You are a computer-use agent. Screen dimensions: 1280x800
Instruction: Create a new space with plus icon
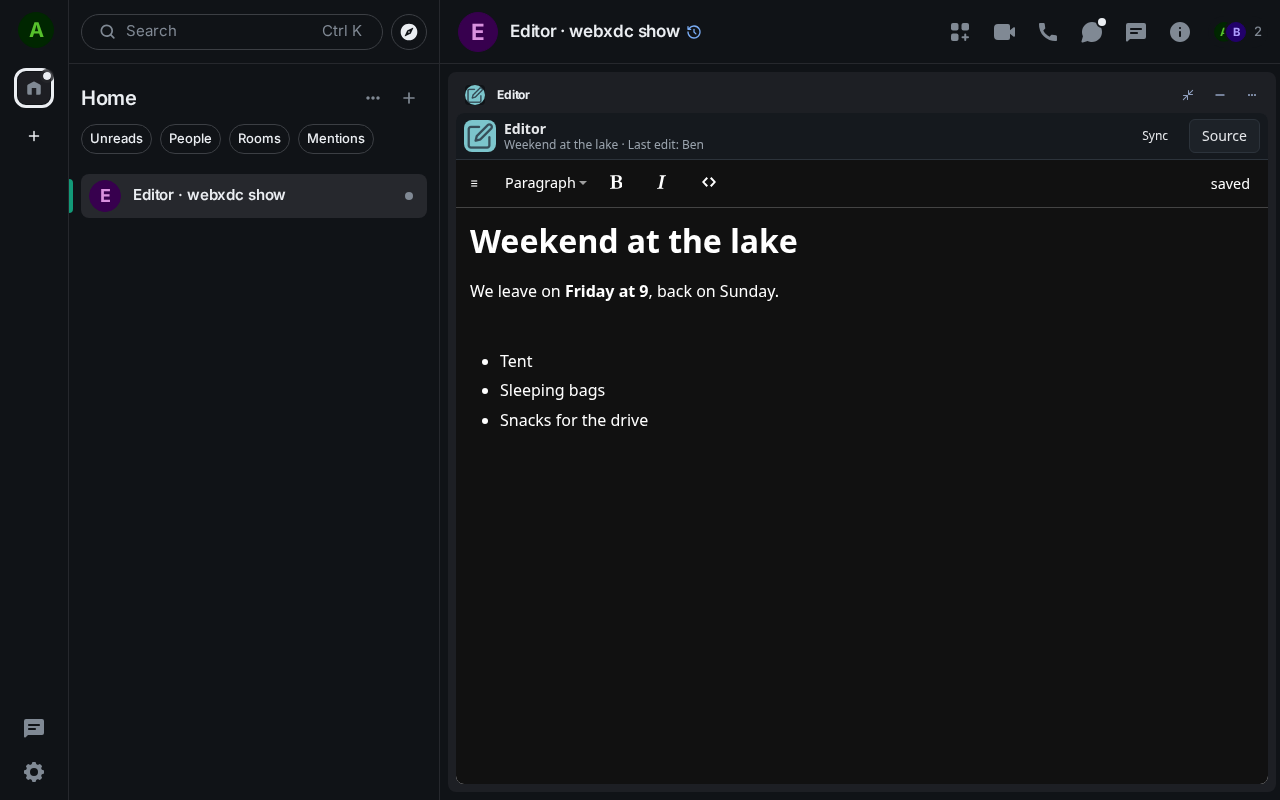point(34,136)
